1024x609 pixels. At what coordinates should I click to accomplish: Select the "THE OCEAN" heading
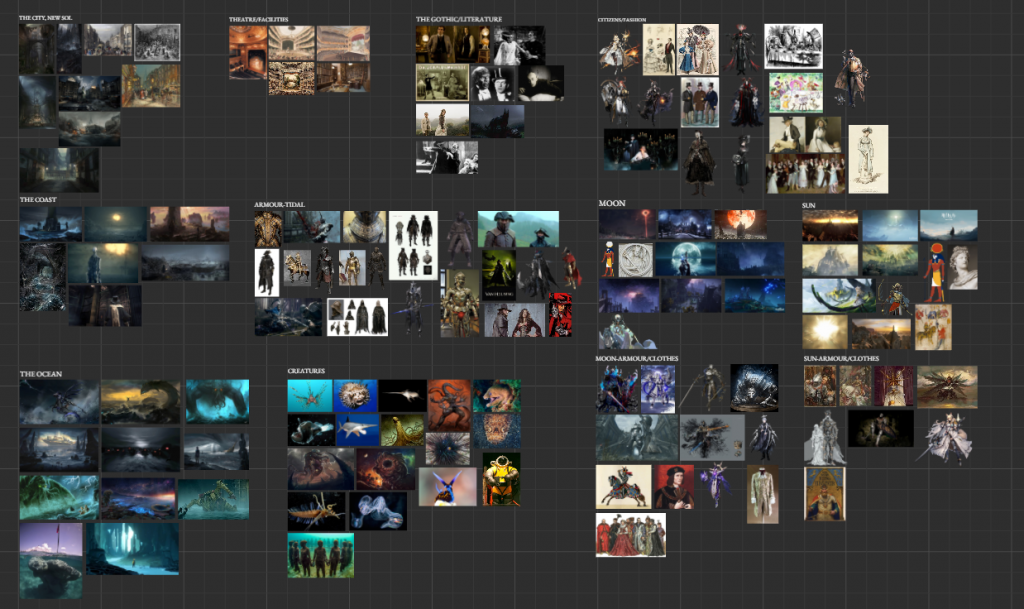[x=40, y=374]
